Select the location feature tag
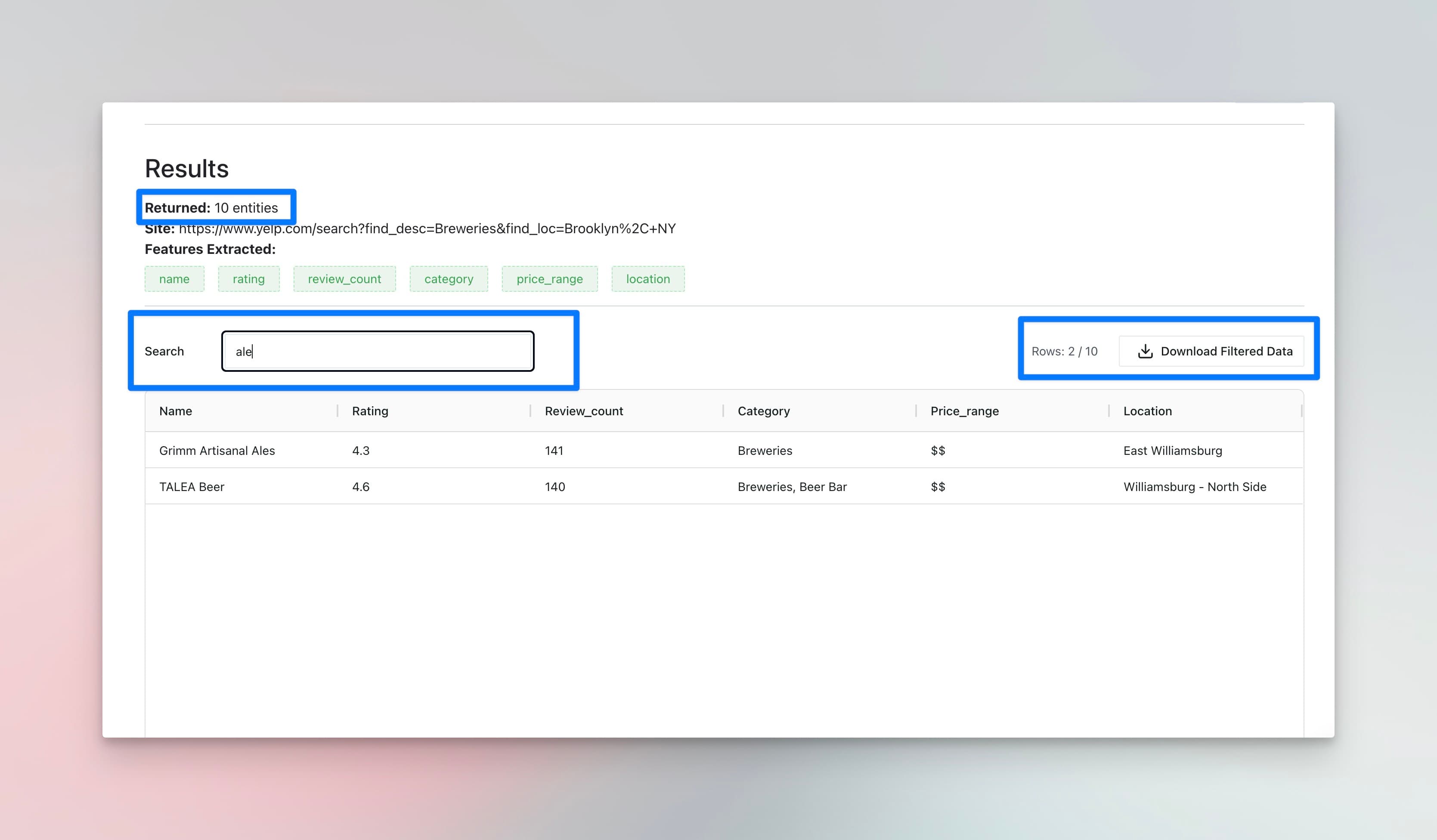Viewport: 1437px width, 840px height. (x=648, y=279)
